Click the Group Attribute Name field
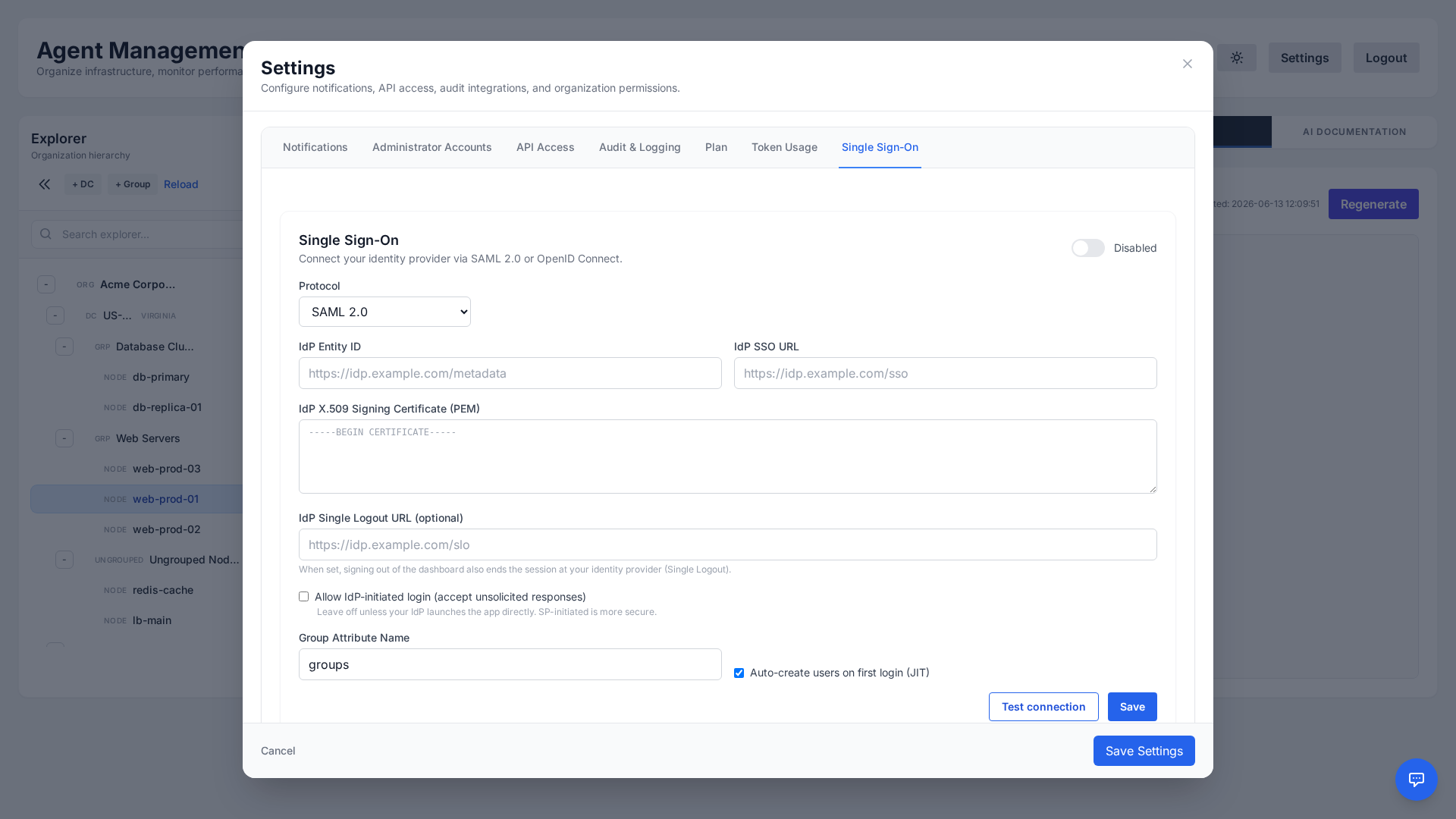The width and height of the screenshot is (1456, 819). coord(510,664)
